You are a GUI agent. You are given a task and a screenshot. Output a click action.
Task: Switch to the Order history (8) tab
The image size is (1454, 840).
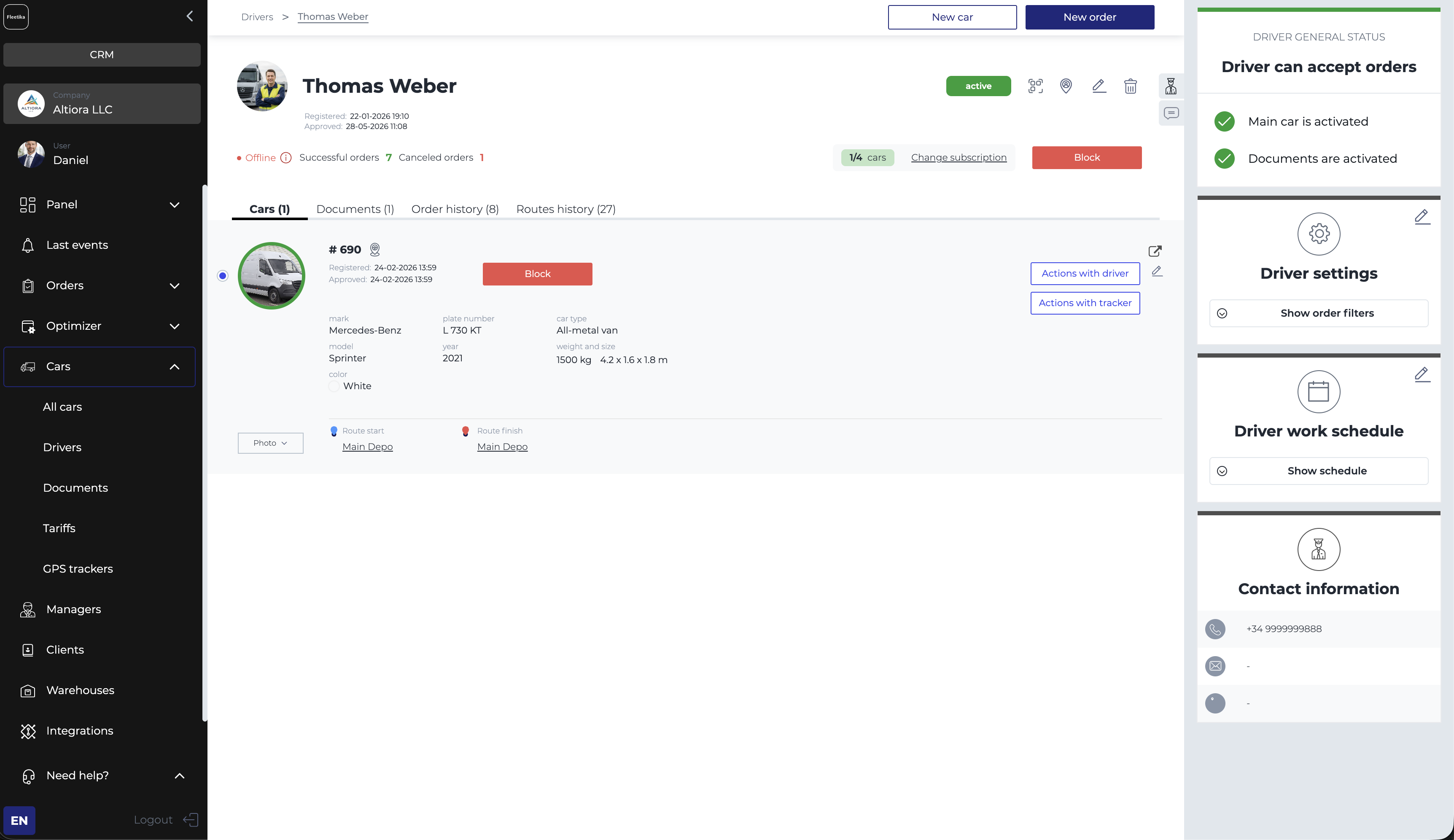(455, 209)
